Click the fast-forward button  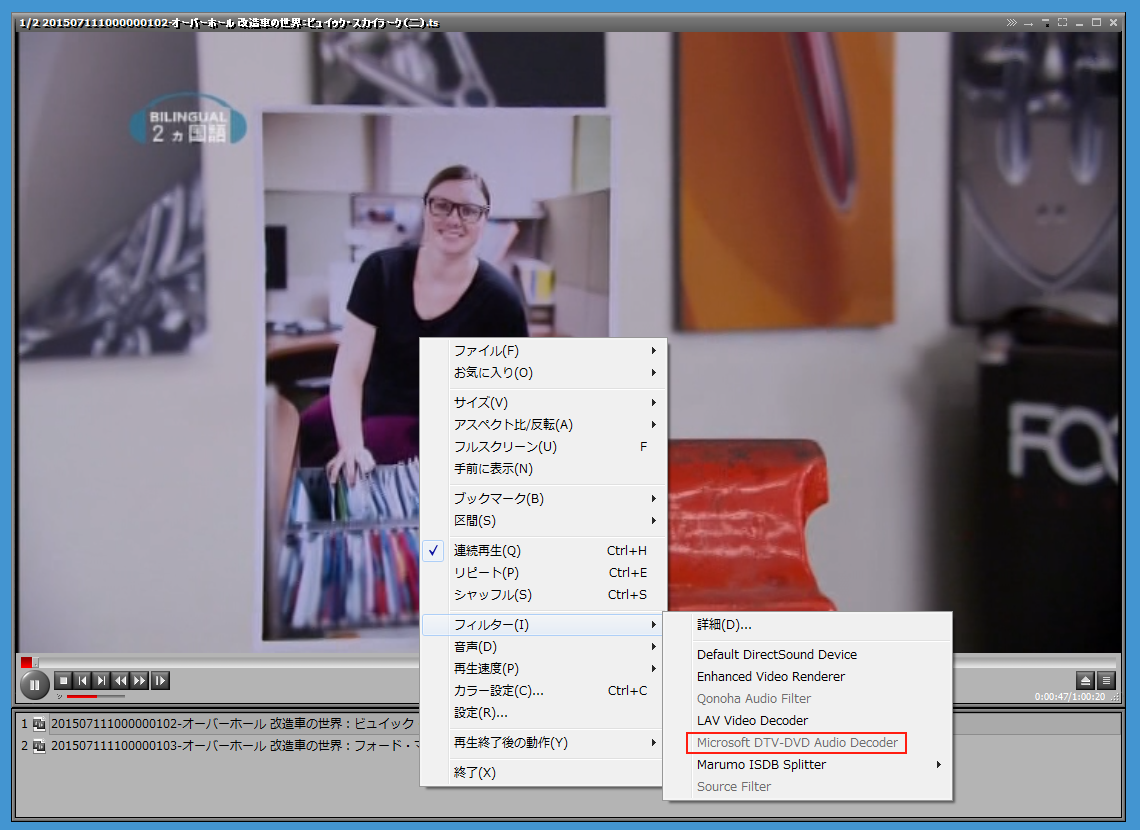coord(140,681)
